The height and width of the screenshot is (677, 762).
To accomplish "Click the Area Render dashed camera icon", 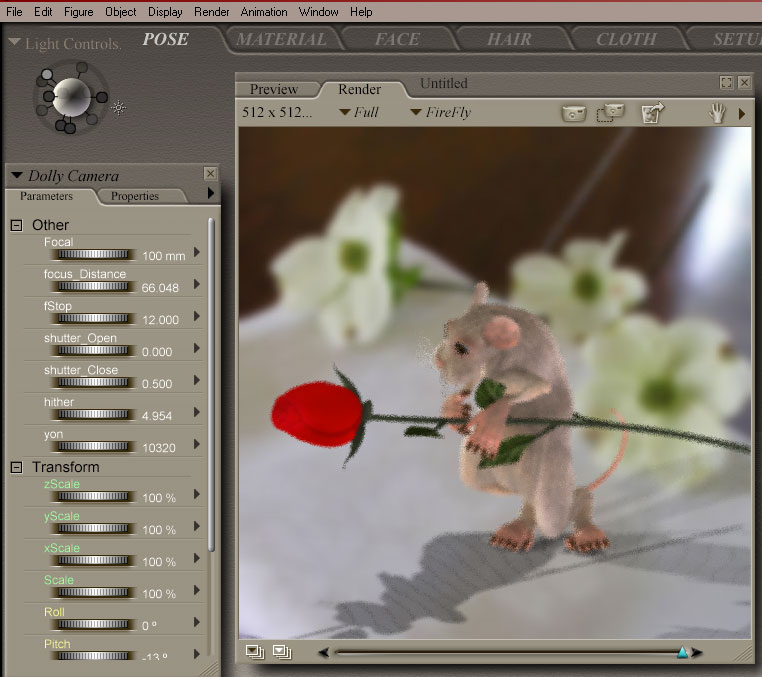I will pos(610,113).
